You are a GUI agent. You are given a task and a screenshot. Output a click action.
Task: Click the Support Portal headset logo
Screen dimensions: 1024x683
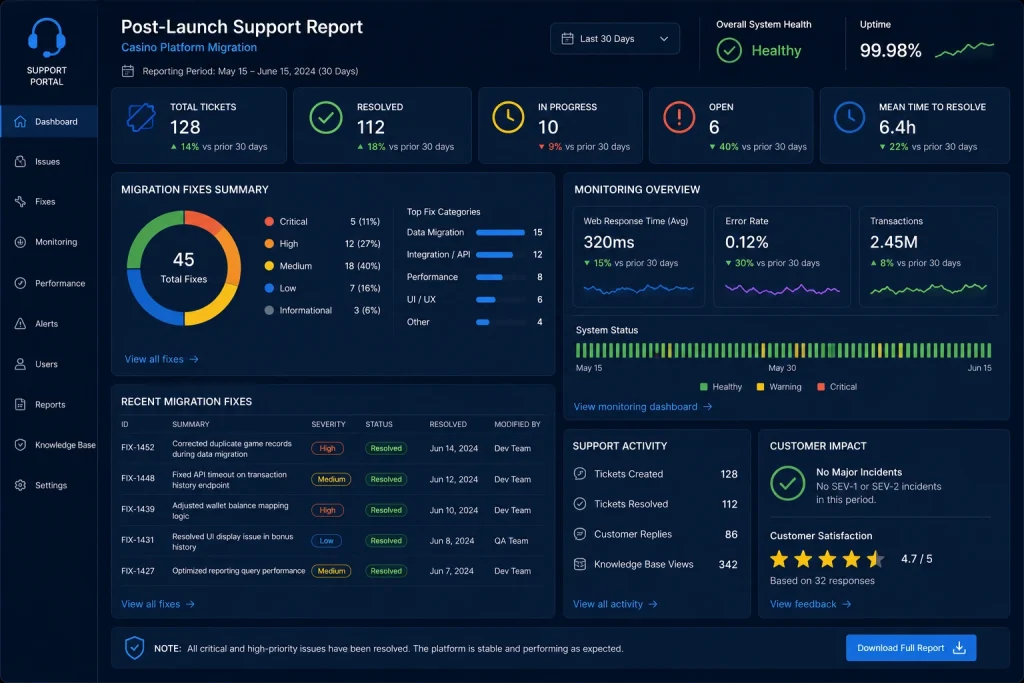46,37
